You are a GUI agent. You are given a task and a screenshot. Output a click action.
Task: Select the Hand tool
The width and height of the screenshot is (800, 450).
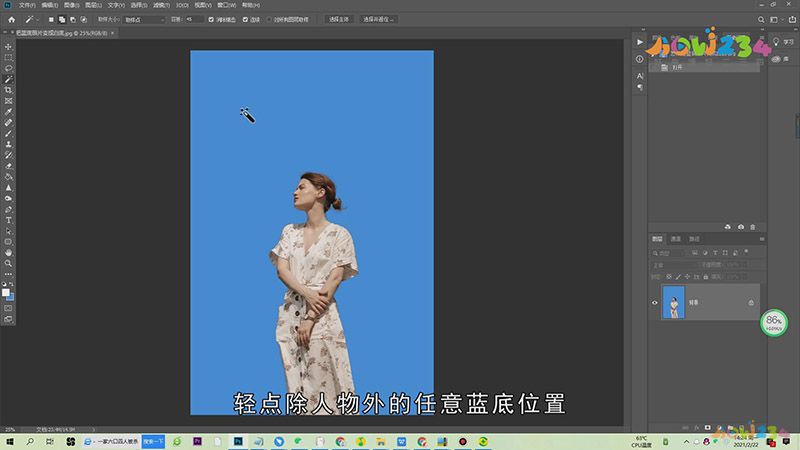click(8, 253)
